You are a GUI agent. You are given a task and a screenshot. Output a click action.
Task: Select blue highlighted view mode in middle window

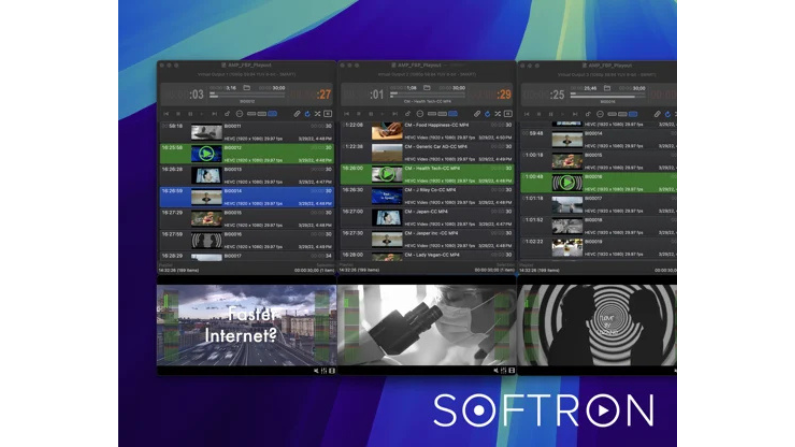[x=453, y=114]
